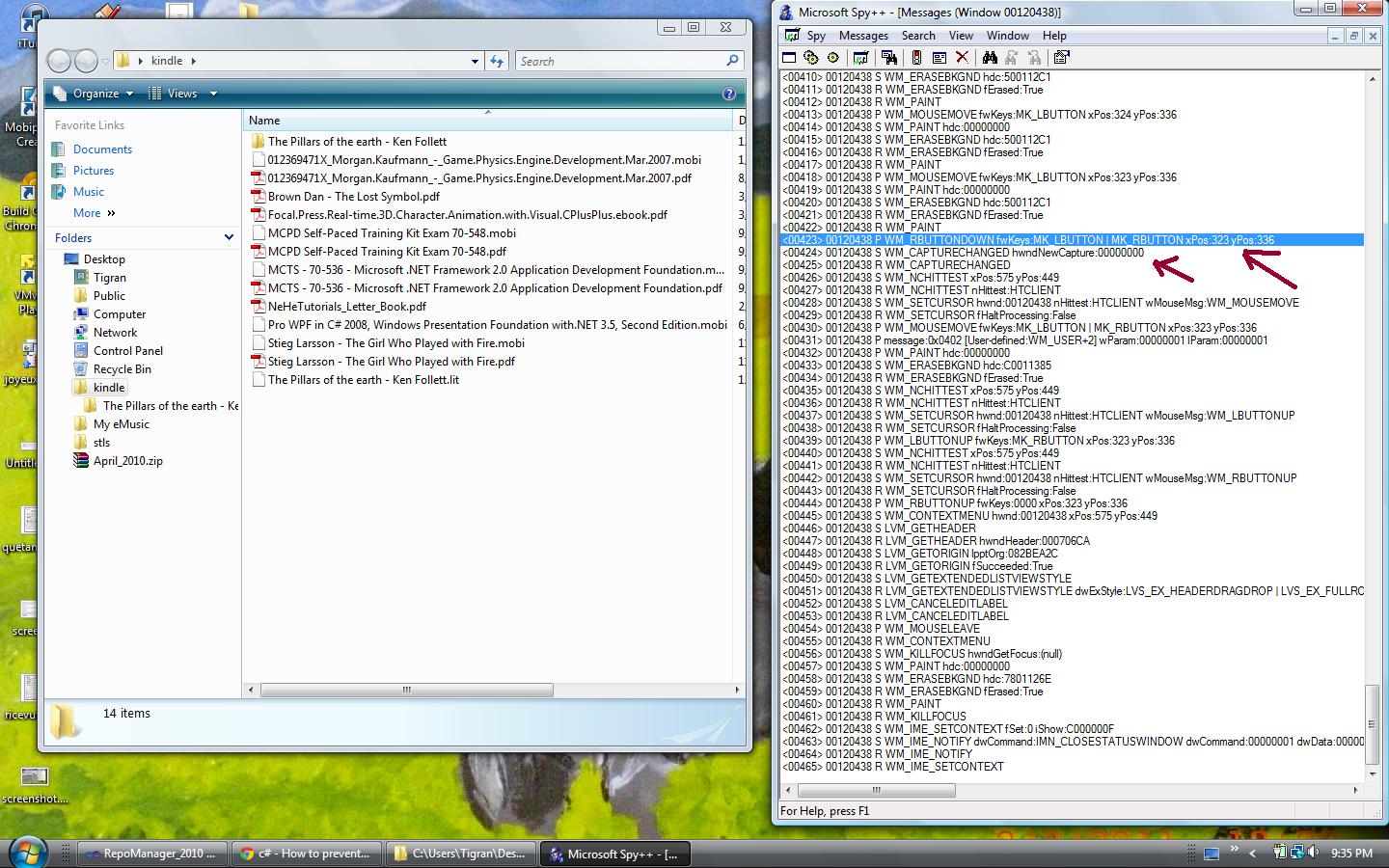This screenshot has width=1389, height=868.
Task: Select Desktop in folder tree
Action: coord(104,259)
